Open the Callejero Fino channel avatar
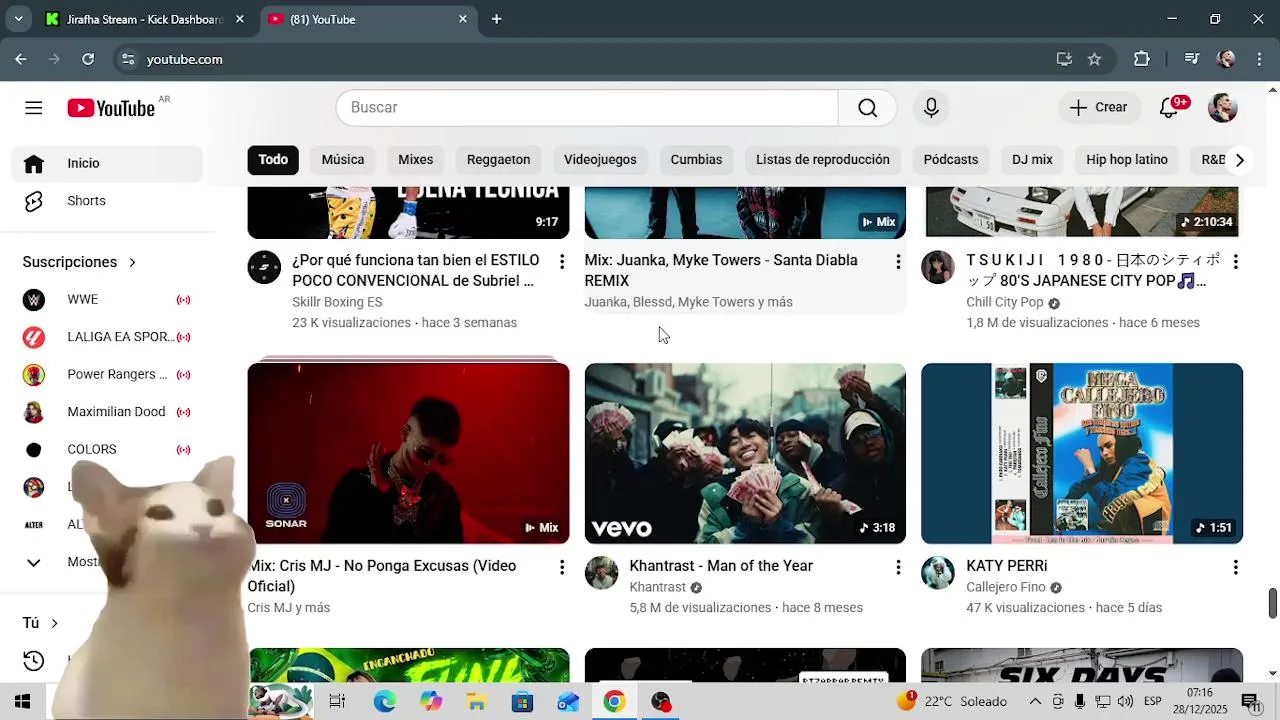1280x720 pixels. tap(938, 573)
